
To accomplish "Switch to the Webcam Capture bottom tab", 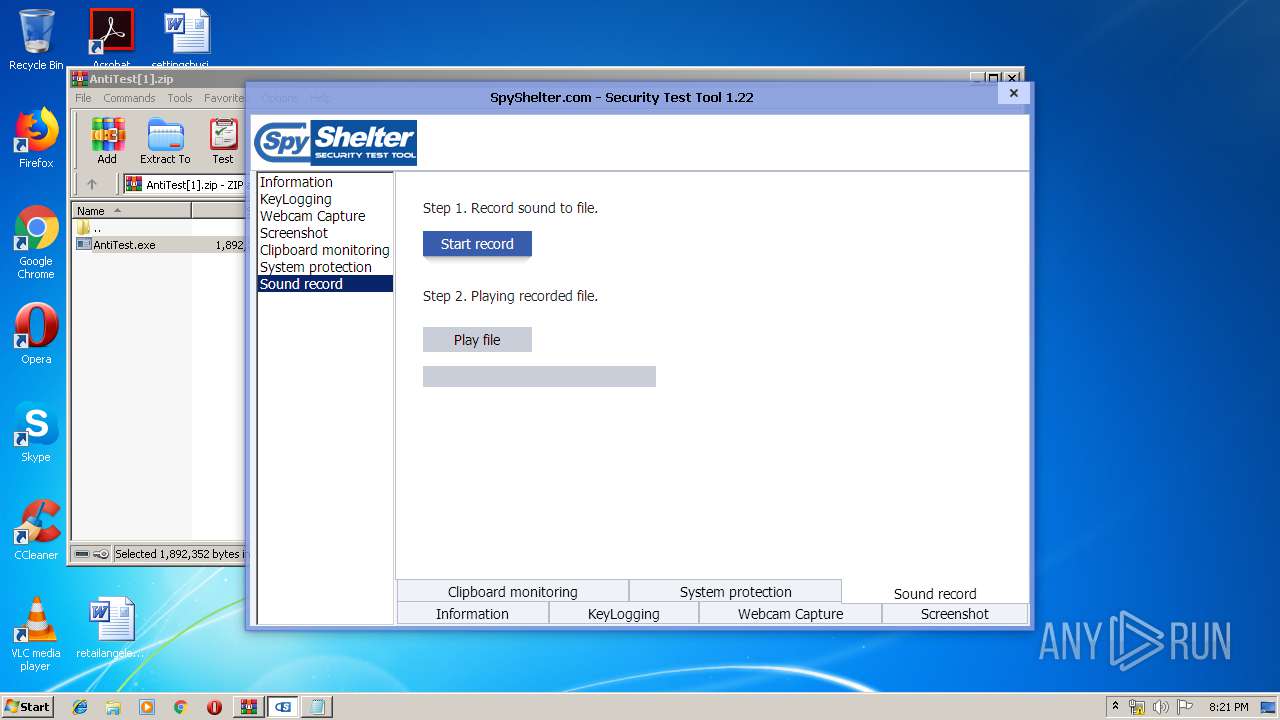I will [790, 614].
